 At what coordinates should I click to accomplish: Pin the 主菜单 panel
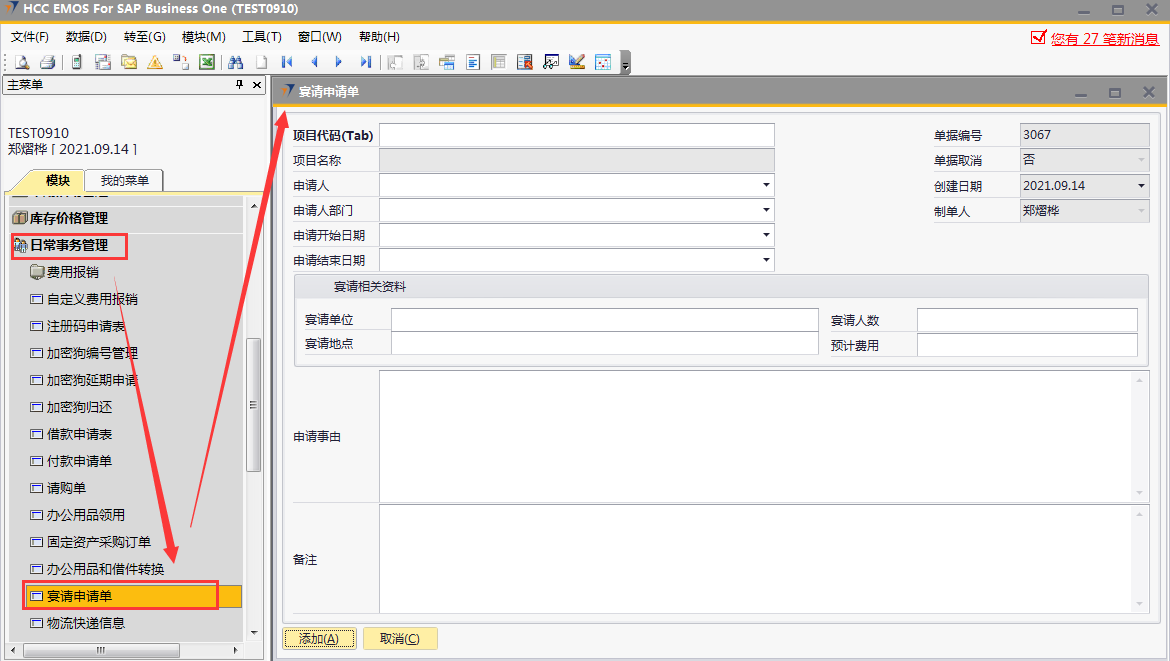pos(240,85)
